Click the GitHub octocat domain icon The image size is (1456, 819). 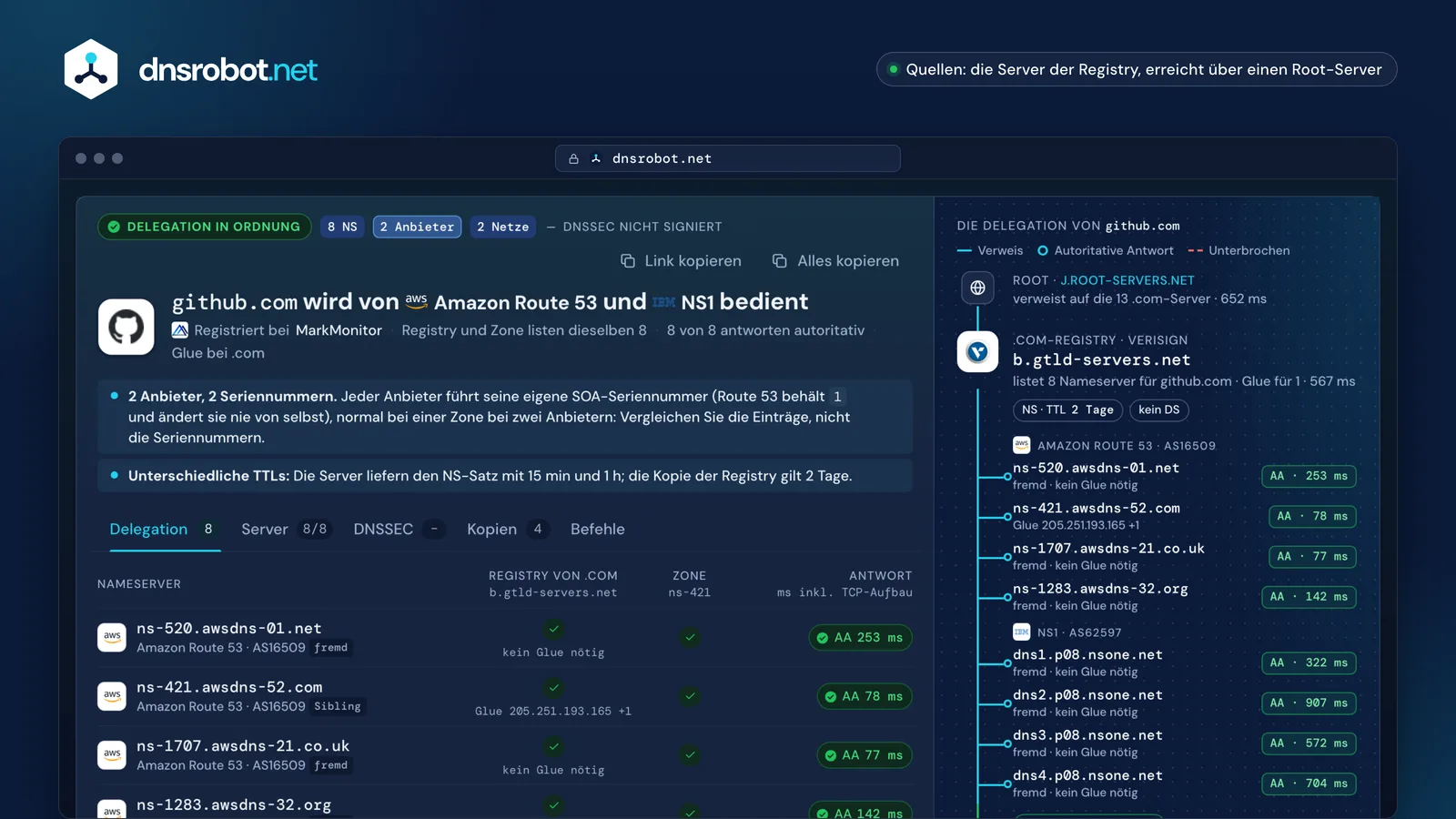(x=126, y=327)
